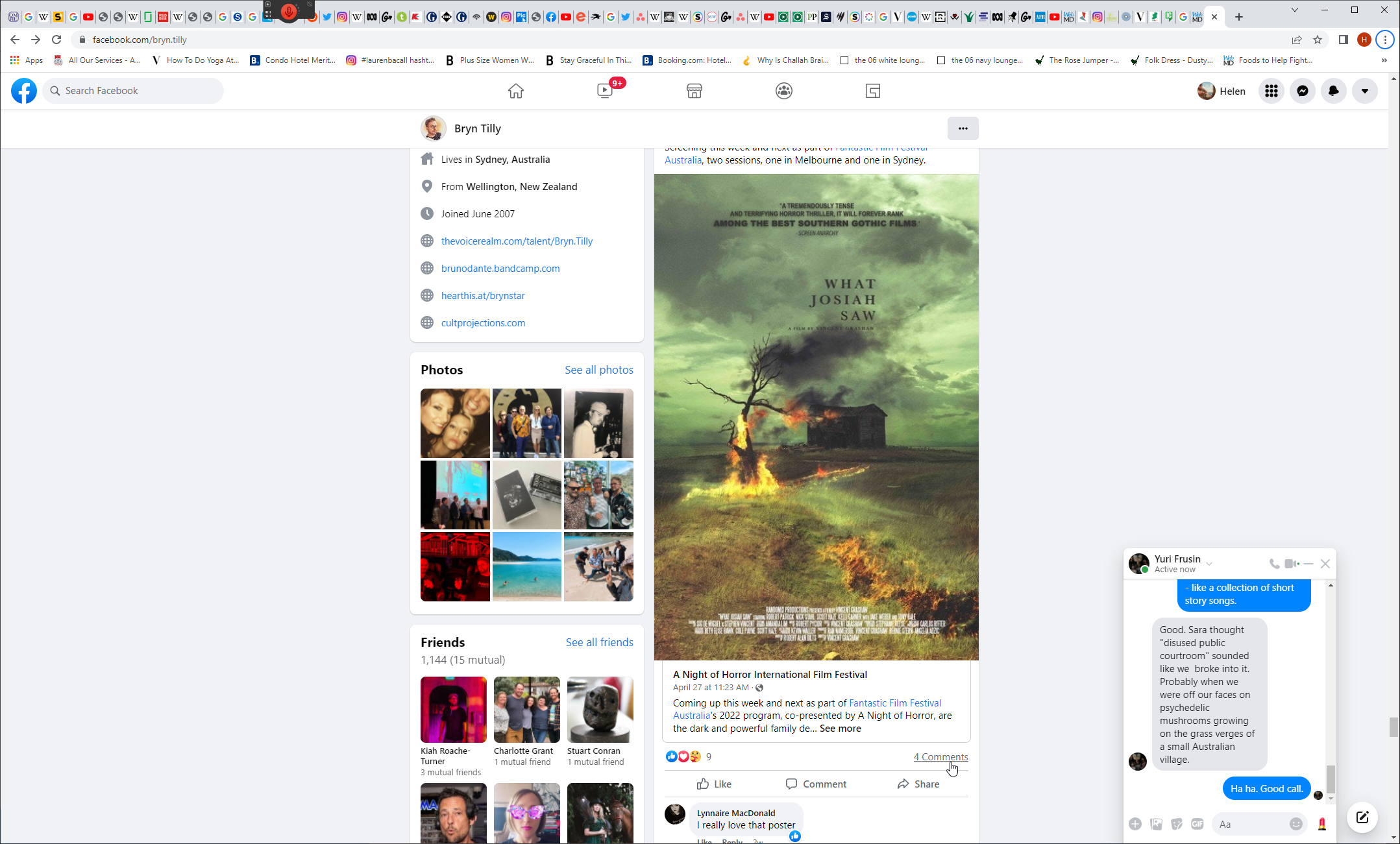
Task: Open the What Josiah Saw poster image
Action: [x=816, y=416]
